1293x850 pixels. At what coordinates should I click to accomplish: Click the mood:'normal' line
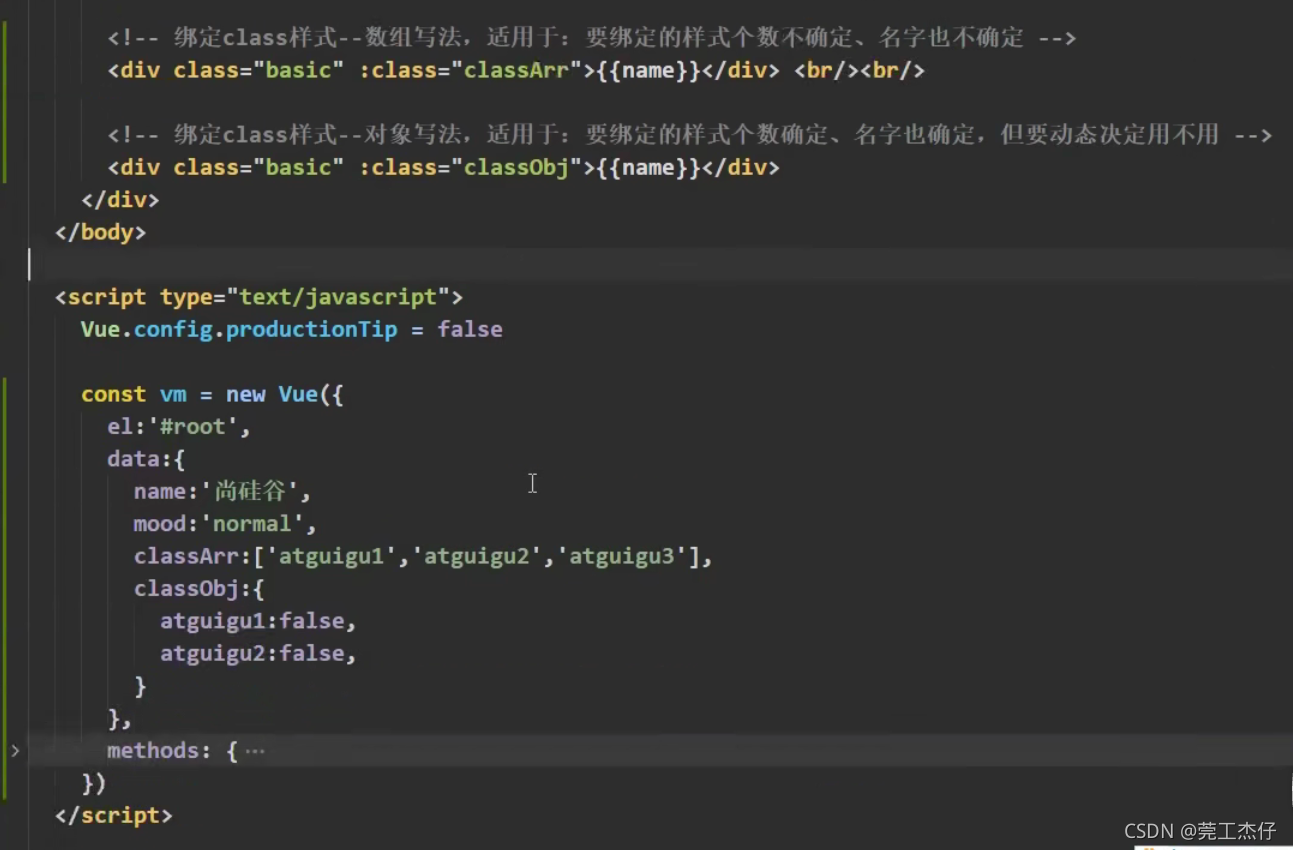pos(225,524)
